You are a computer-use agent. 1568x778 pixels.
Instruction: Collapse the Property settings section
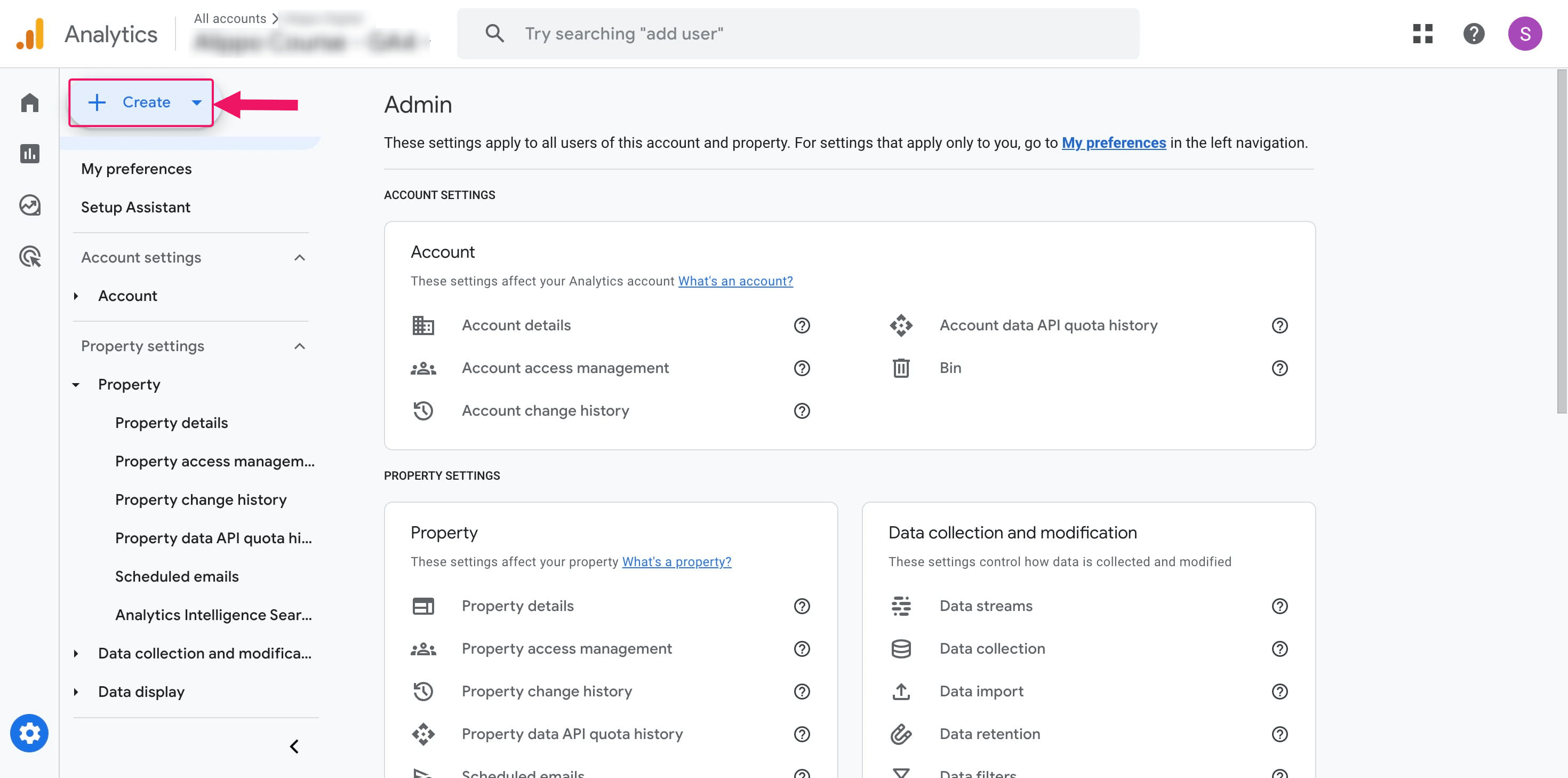pyautogui.click(x=299, y=346)
